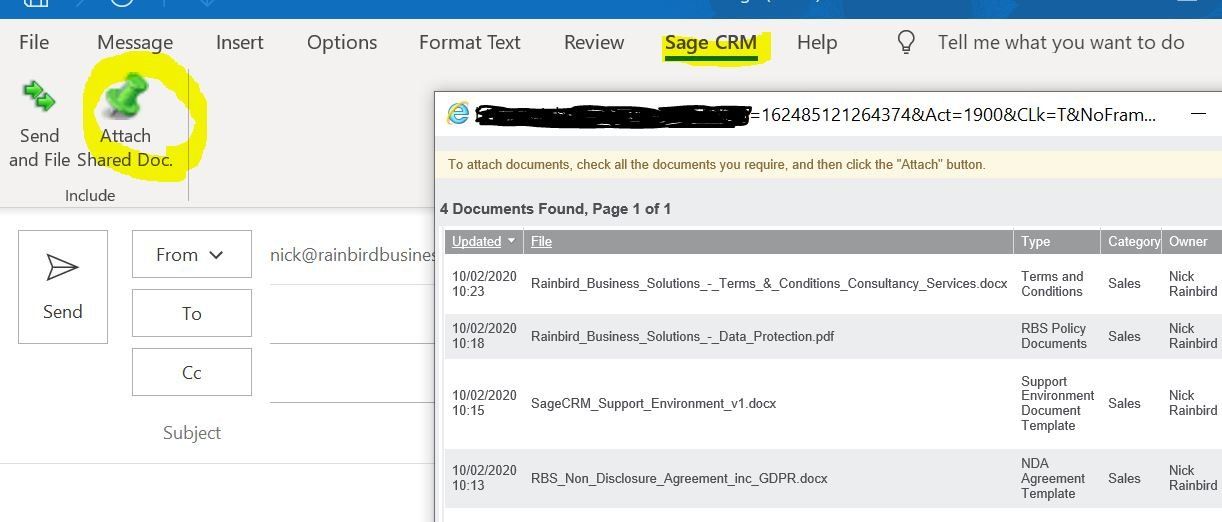Select the Sage CRM tab
Image resolution: width=1222 pixels, height=522 pixels.
pos(711,43)
